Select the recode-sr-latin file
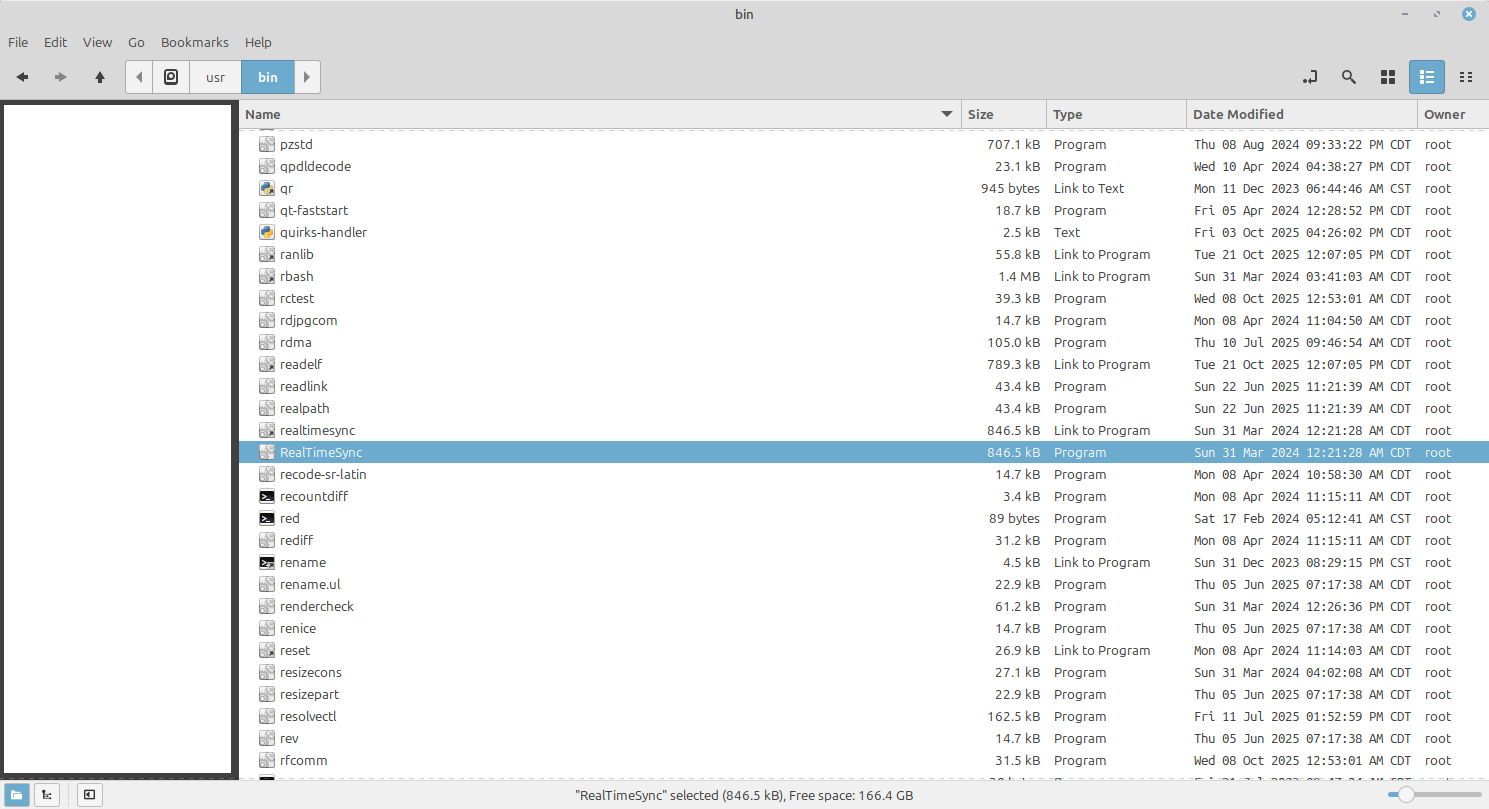 pyautogui.click(x=323, y=474)
